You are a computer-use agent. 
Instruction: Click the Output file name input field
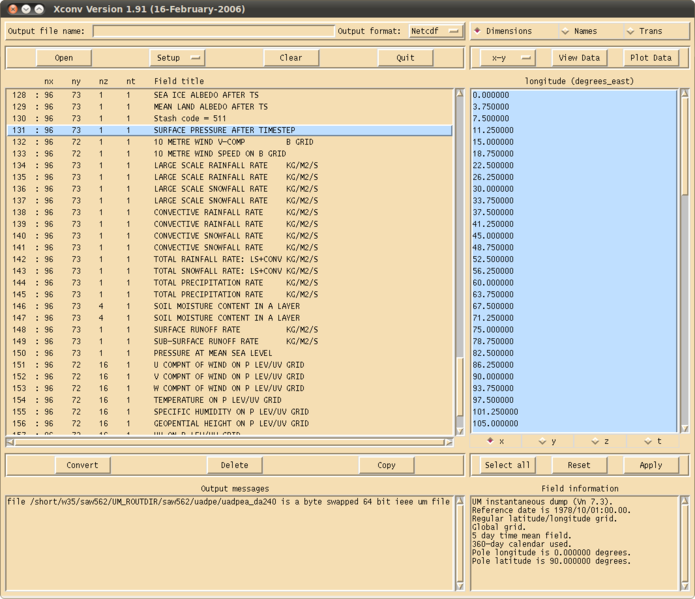[214, 31]
